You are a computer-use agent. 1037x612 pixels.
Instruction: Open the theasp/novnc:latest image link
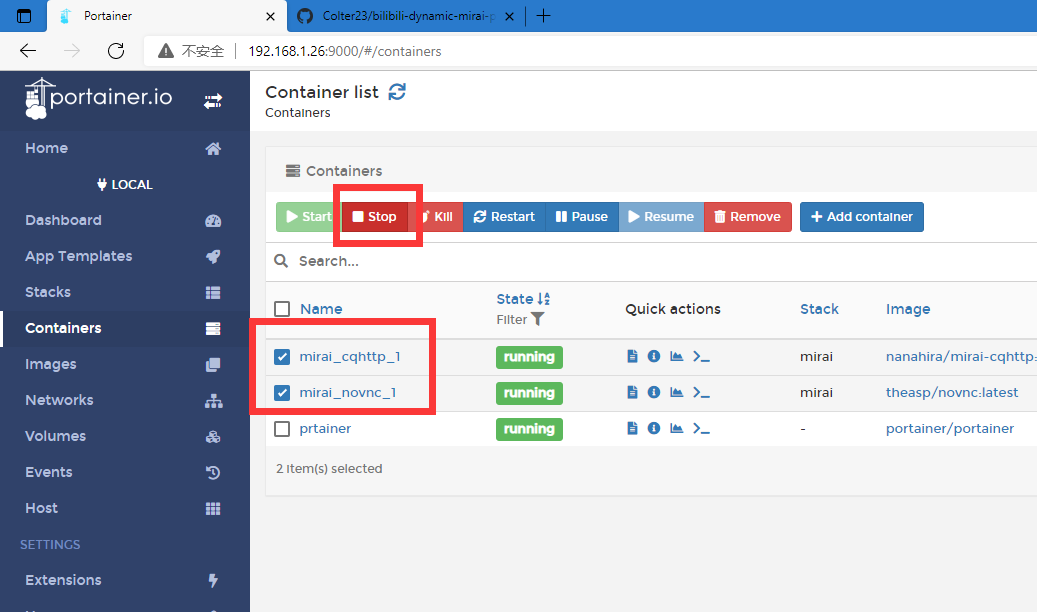coord(952,392)
